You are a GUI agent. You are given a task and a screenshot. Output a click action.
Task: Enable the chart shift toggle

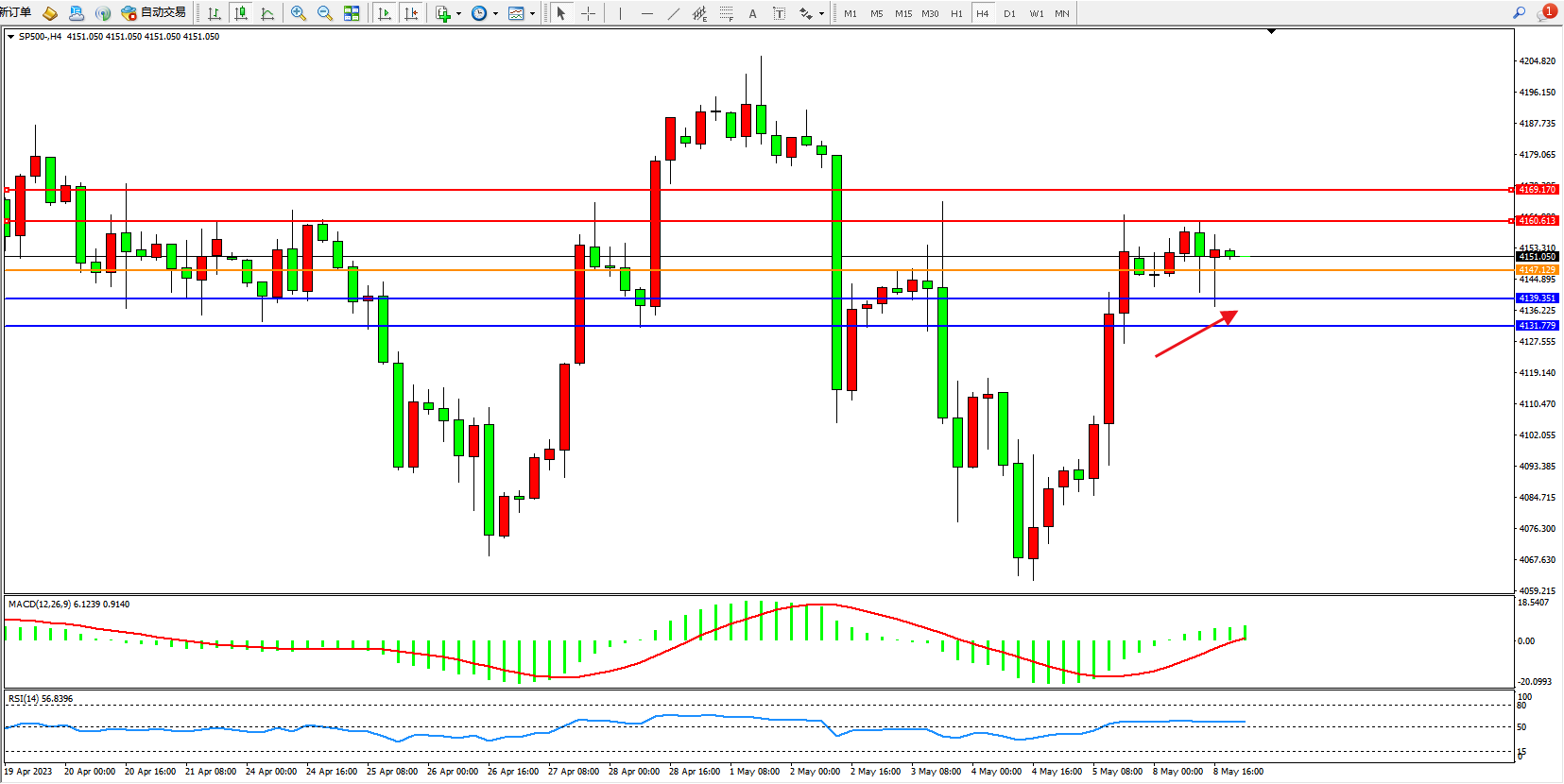(x=411, y=13)
